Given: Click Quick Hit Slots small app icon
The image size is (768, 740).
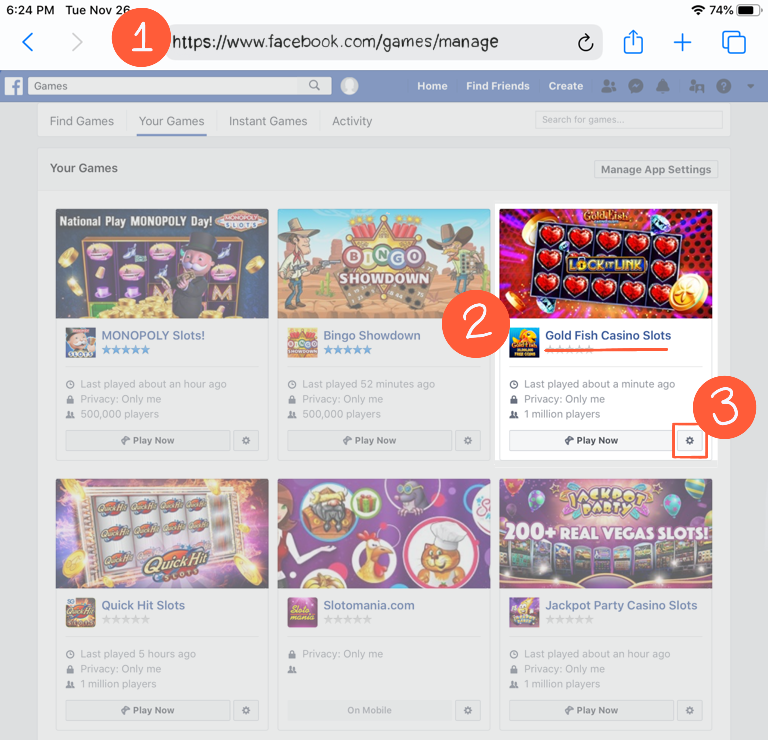Looking at the screenshot, I should tap(81, 613).
